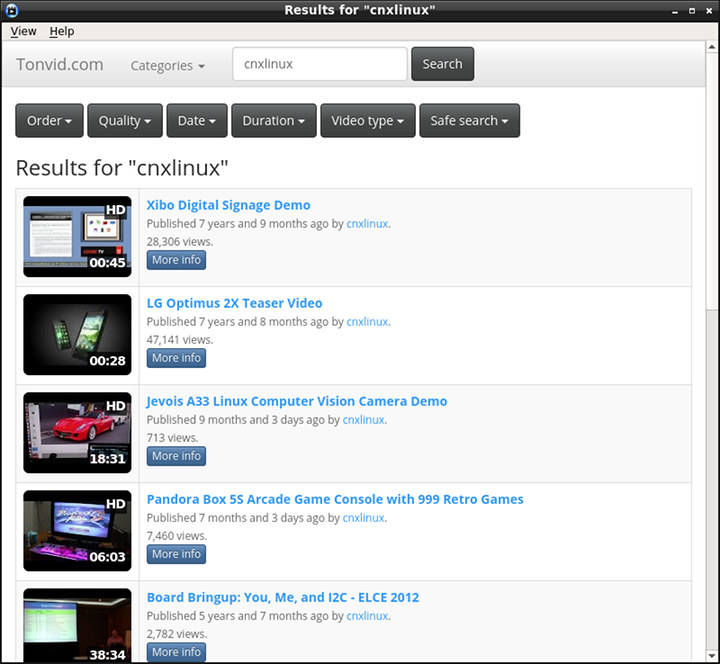
Task: Click the Search button
Action: (443, 64)
